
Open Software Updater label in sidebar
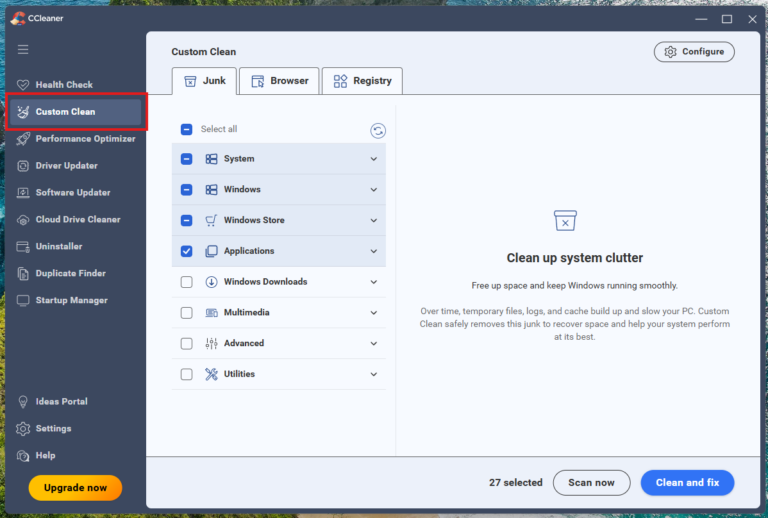[73, 192]
